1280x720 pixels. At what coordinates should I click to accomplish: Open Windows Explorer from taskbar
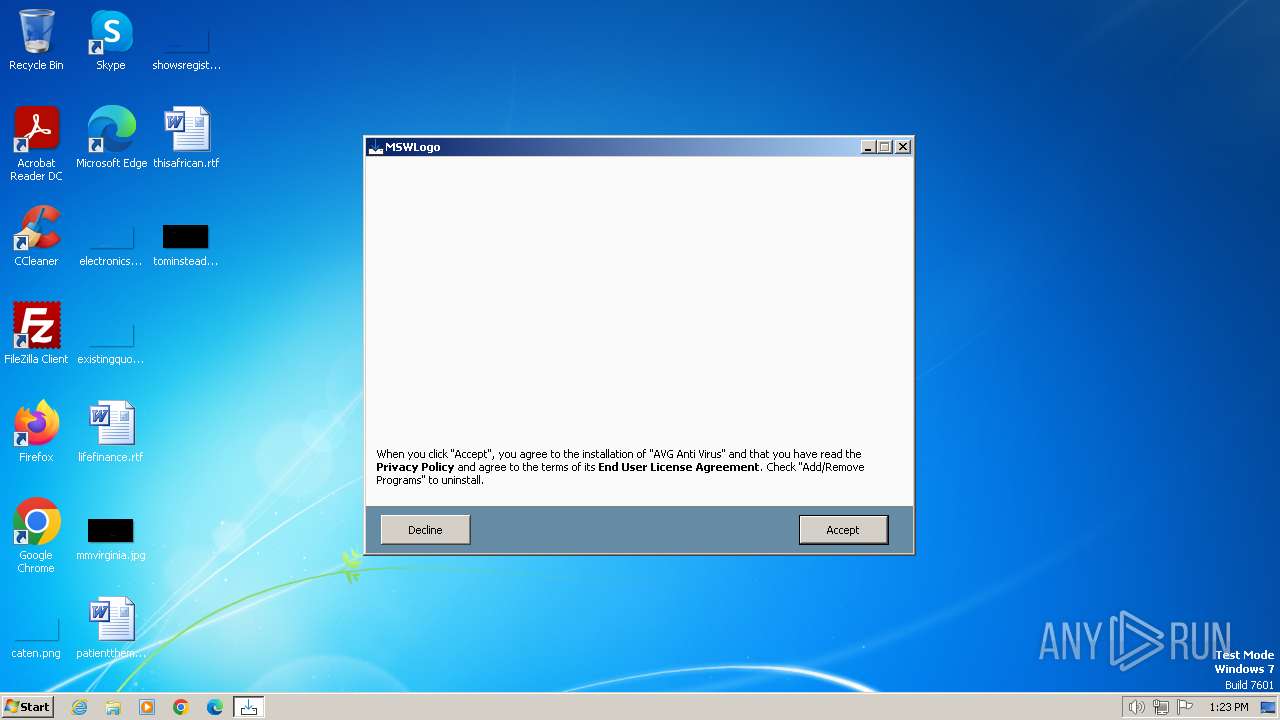(x=113, y=707)
